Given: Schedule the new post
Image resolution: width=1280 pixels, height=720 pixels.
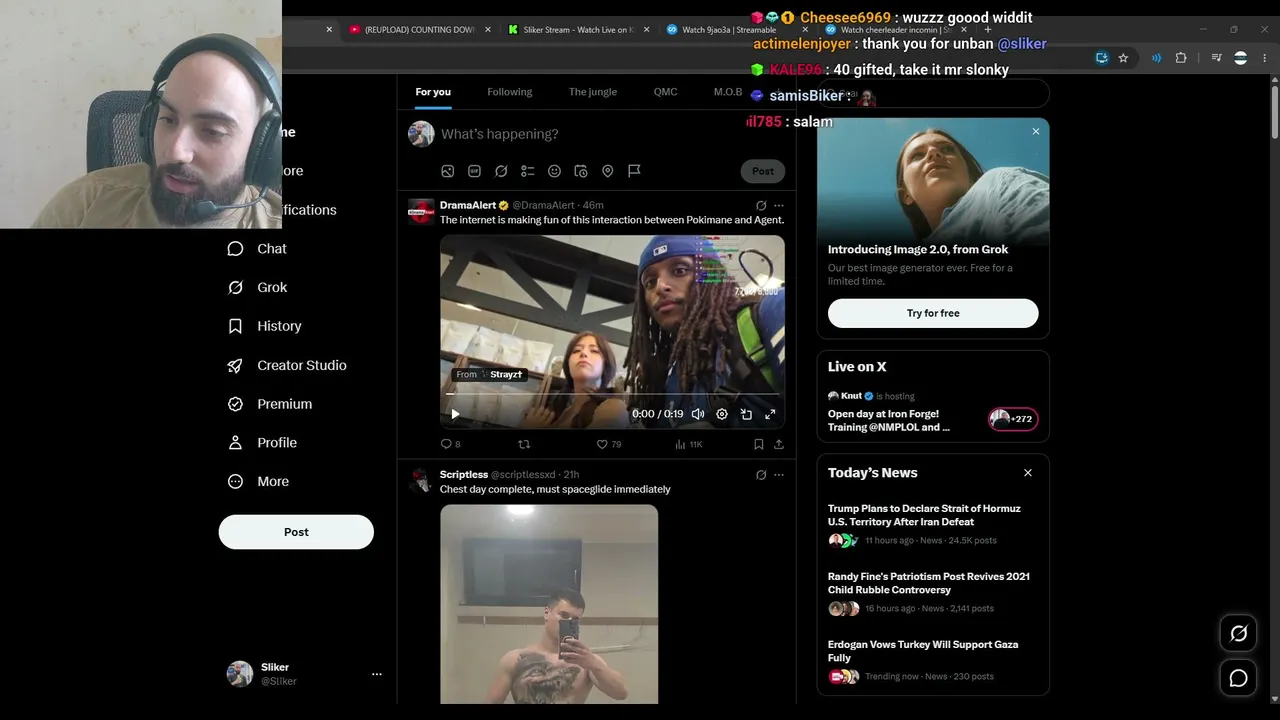Looking at the screenshot, I should [x=581, y=171].
